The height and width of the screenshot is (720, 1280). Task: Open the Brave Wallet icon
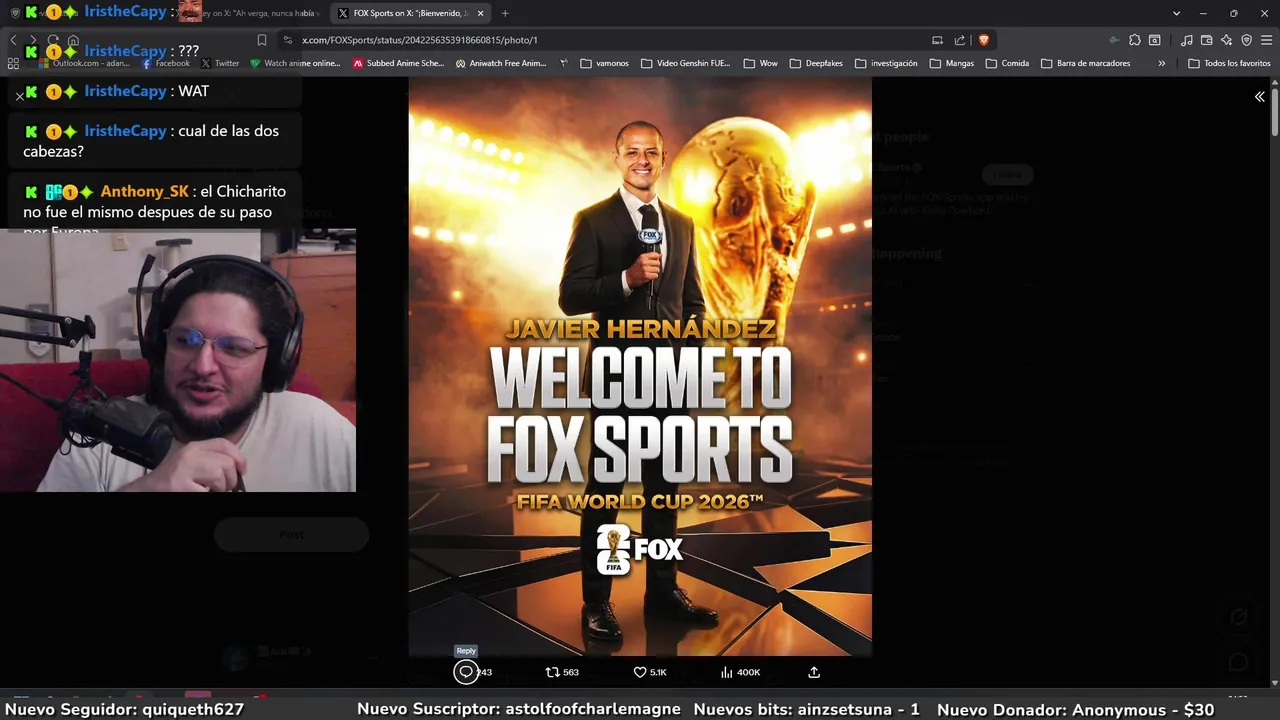click(x=1207, y=40)
